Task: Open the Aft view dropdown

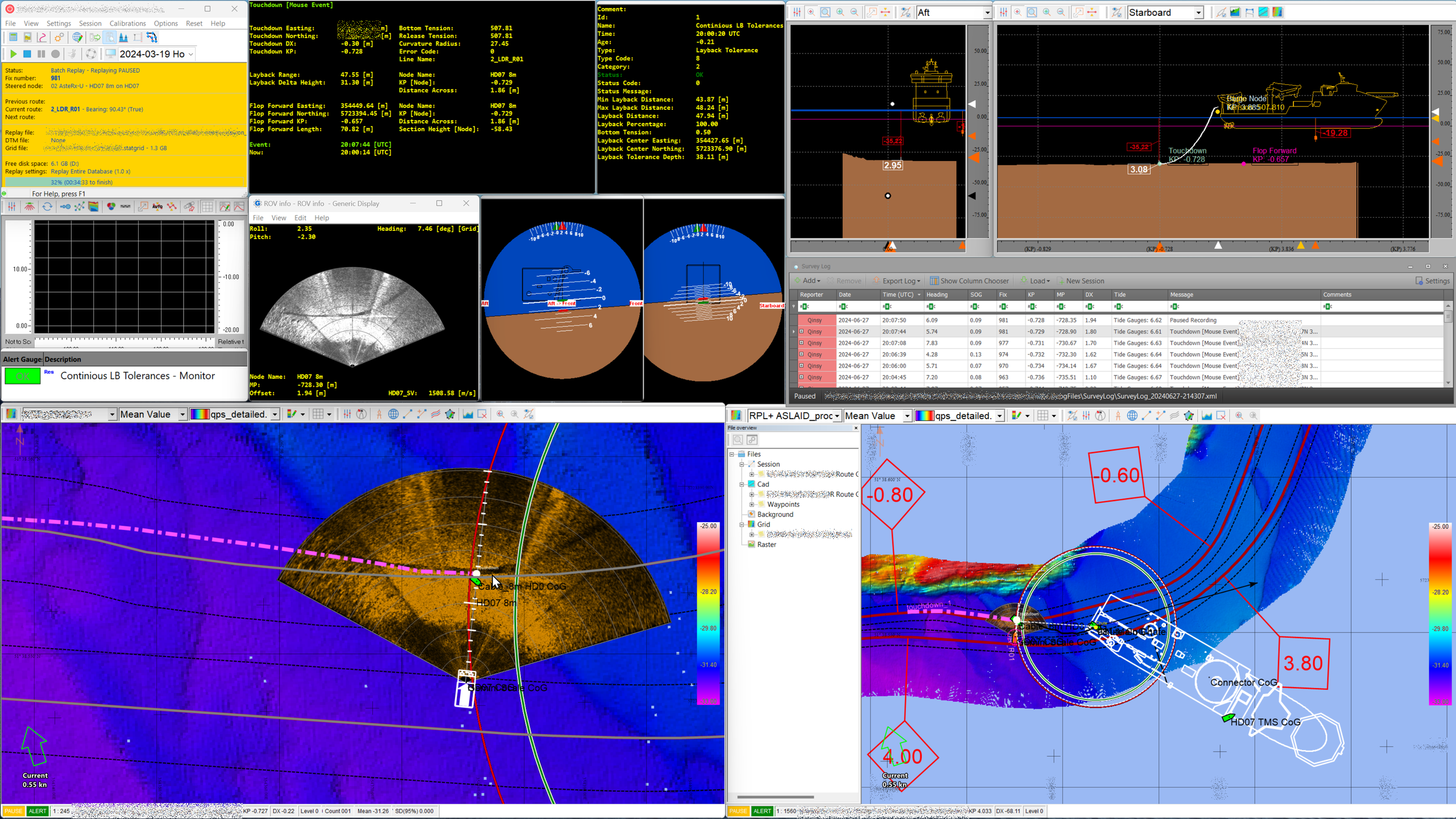Action: tap(986, 13)
